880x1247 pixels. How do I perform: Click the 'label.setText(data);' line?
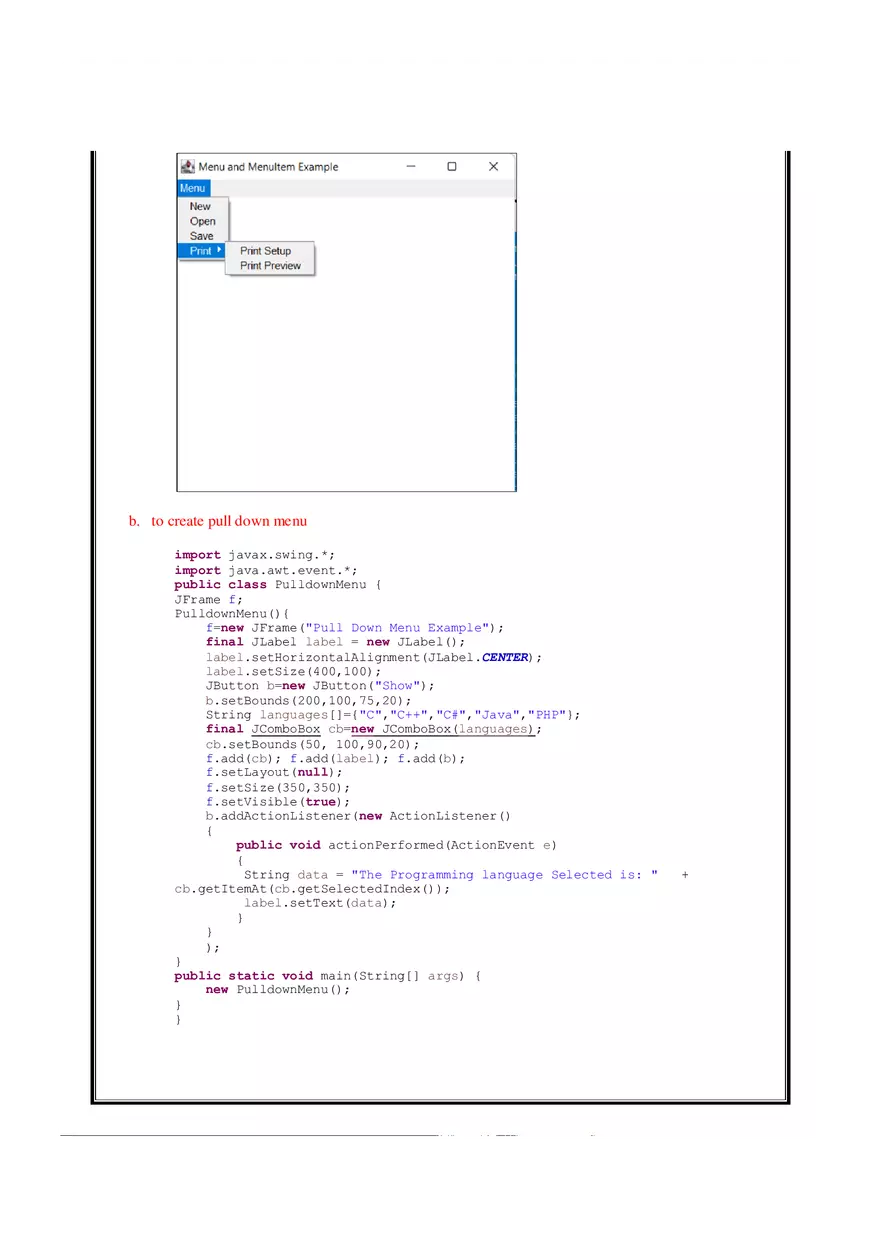tap(320, 903)
